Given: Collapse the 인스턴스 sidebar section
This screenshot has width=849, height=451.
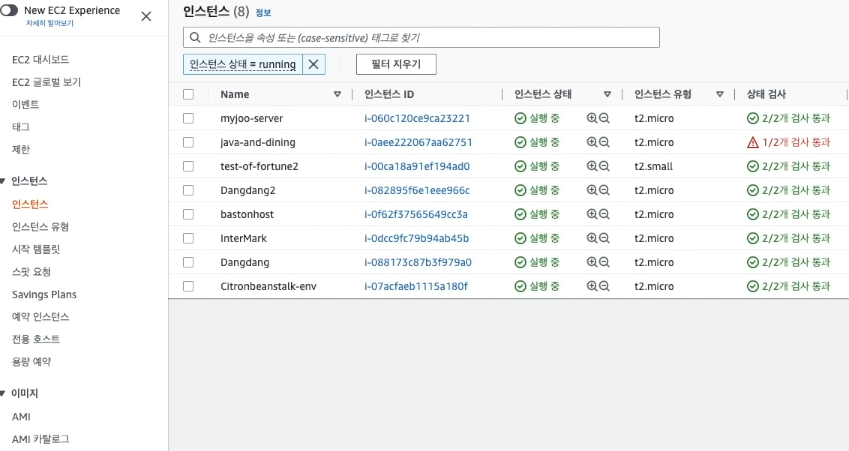Looking at the screenshot, I should pos(3,181).
